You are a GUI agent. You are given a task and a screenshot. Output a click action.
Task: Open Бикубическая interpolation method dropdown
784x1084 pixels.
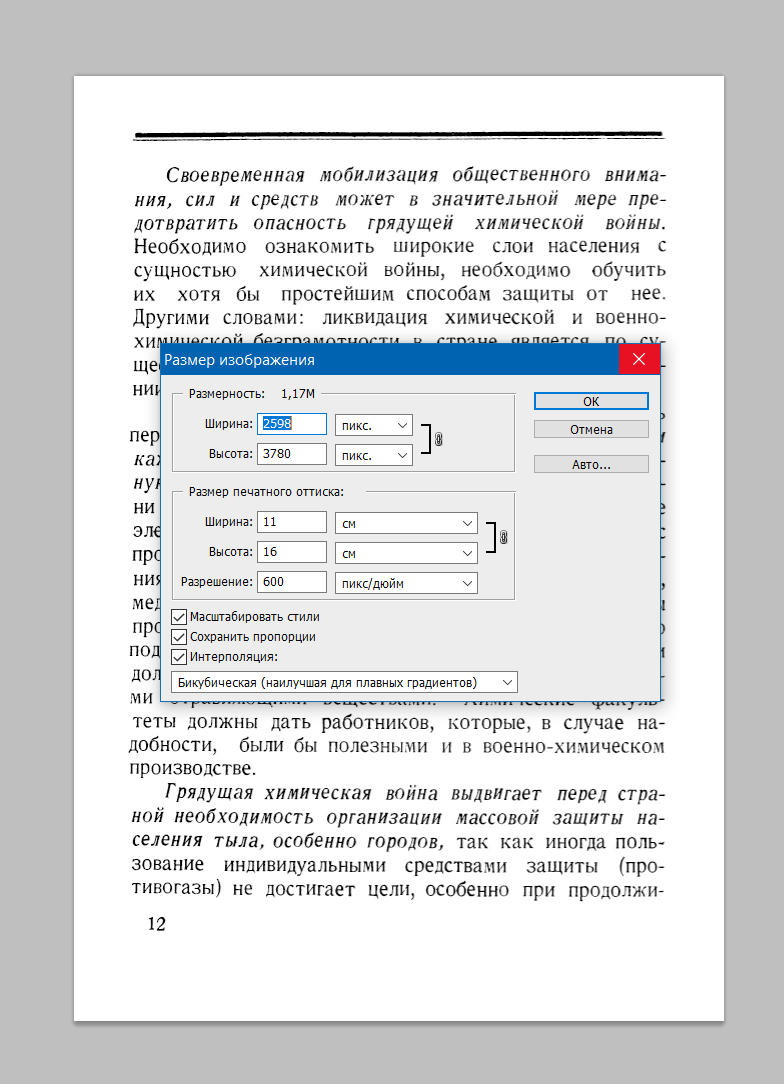pos(344,682)
